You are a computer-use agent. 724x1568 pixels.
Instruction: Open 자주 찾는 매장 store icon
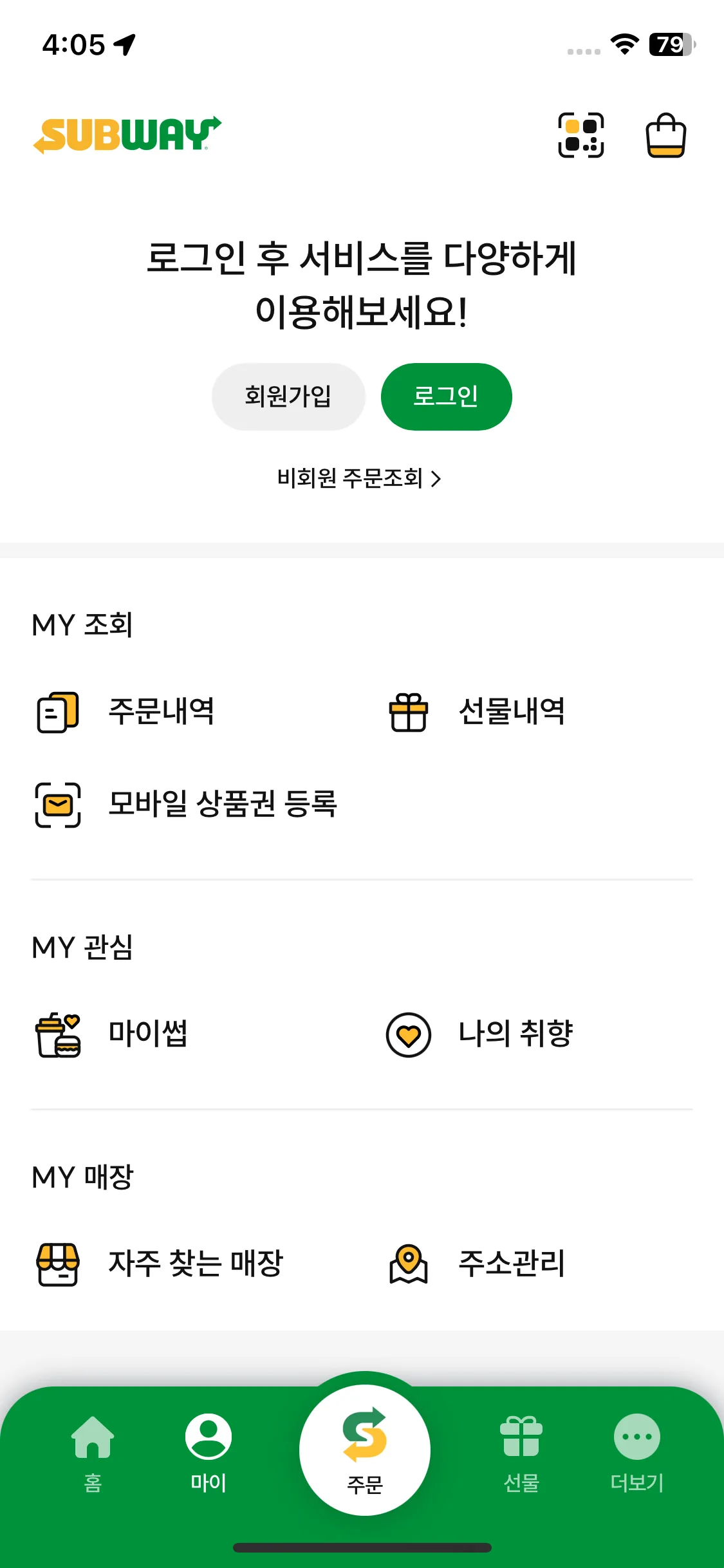pyautogui.click(x=58, y=1264)
